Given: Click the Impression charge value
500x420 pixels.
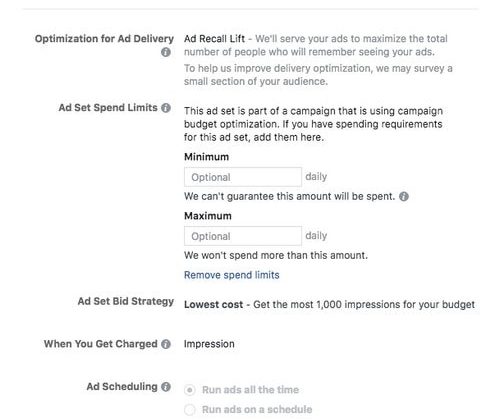Looking at the screenshot, I should (209, 344).
